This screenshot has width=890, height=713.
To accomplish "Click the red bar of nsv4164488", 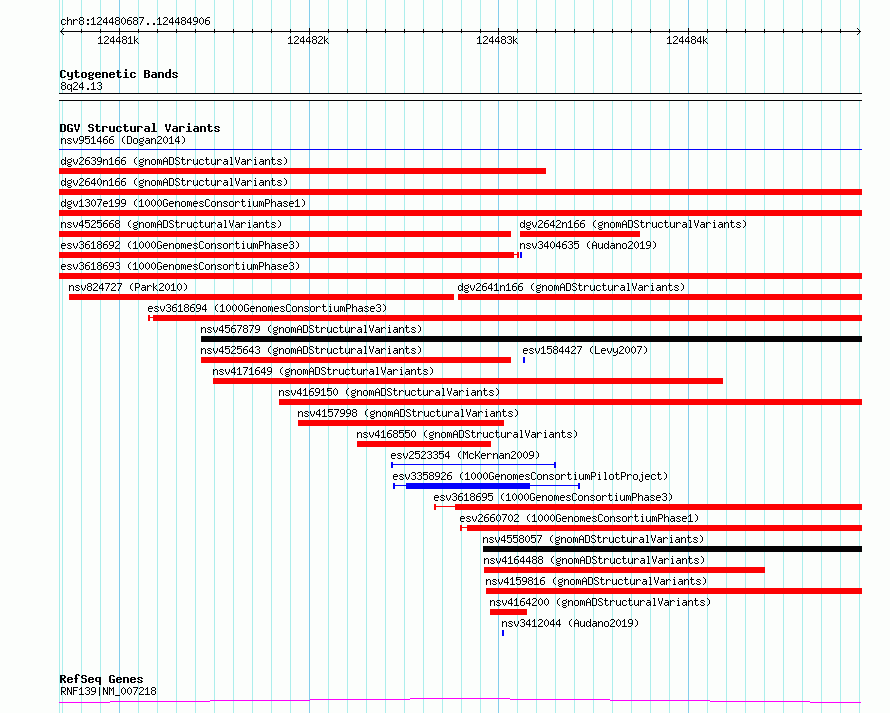I will pyautogui.click(x=624, y=570).
